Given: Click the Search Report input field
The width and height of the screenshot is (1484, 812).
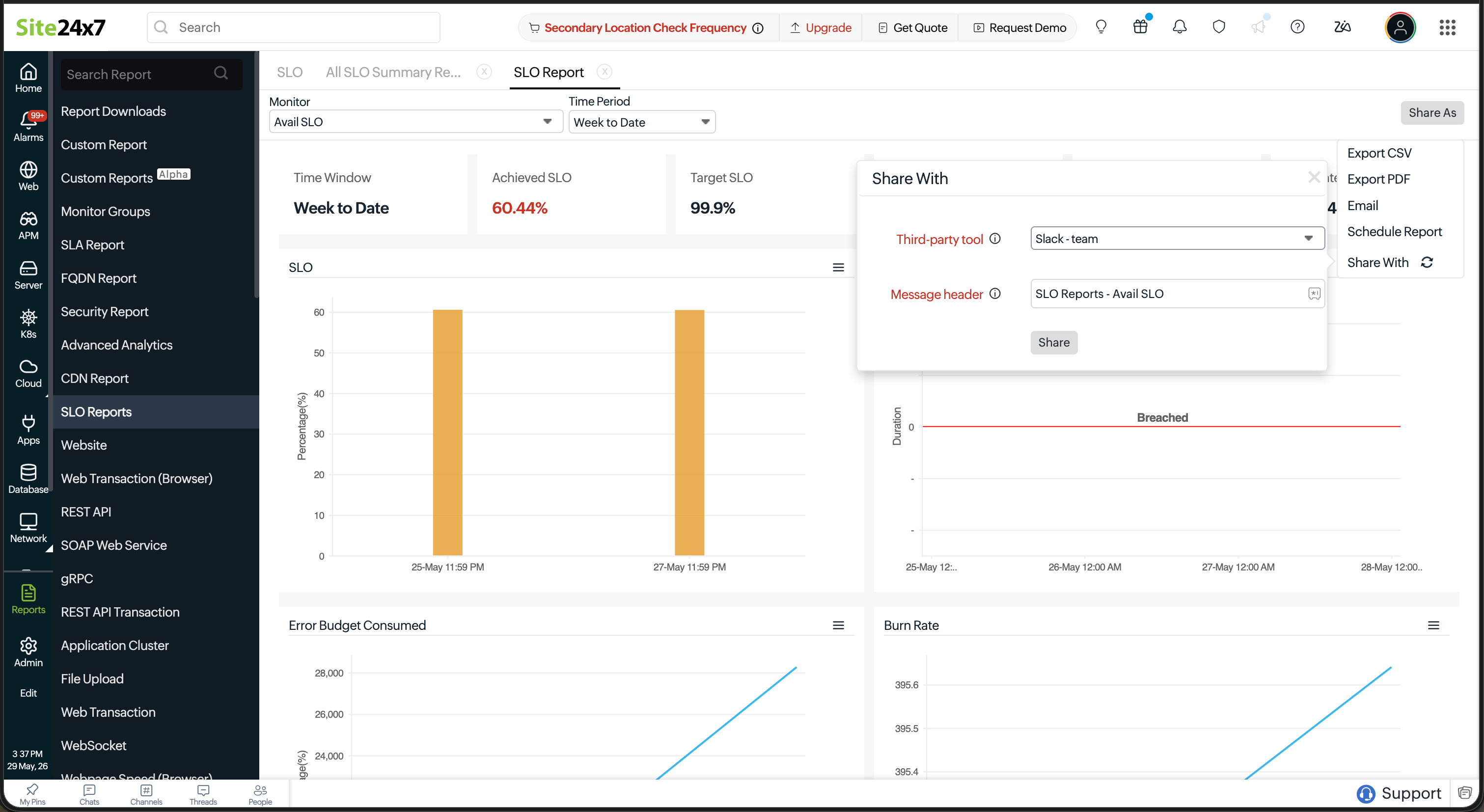Looking at the screenshot, I should (151, 74).
